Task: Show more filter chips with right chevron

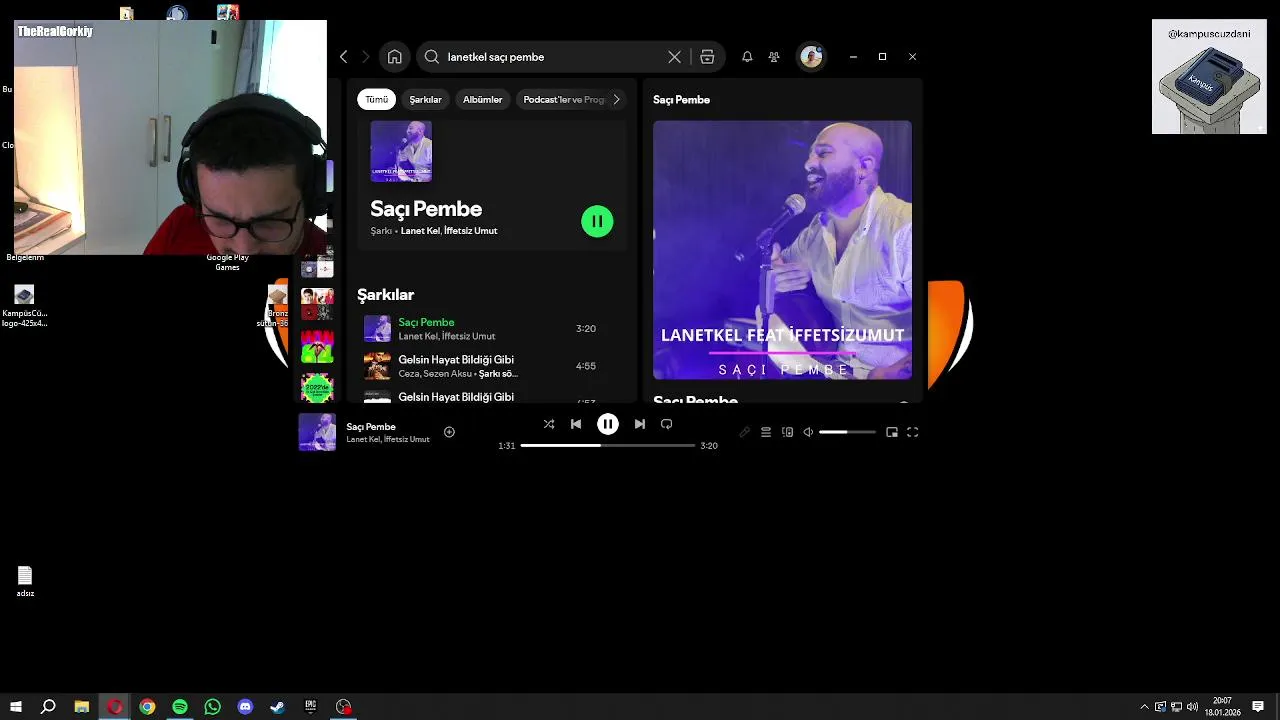Action: tap(617, 99)
